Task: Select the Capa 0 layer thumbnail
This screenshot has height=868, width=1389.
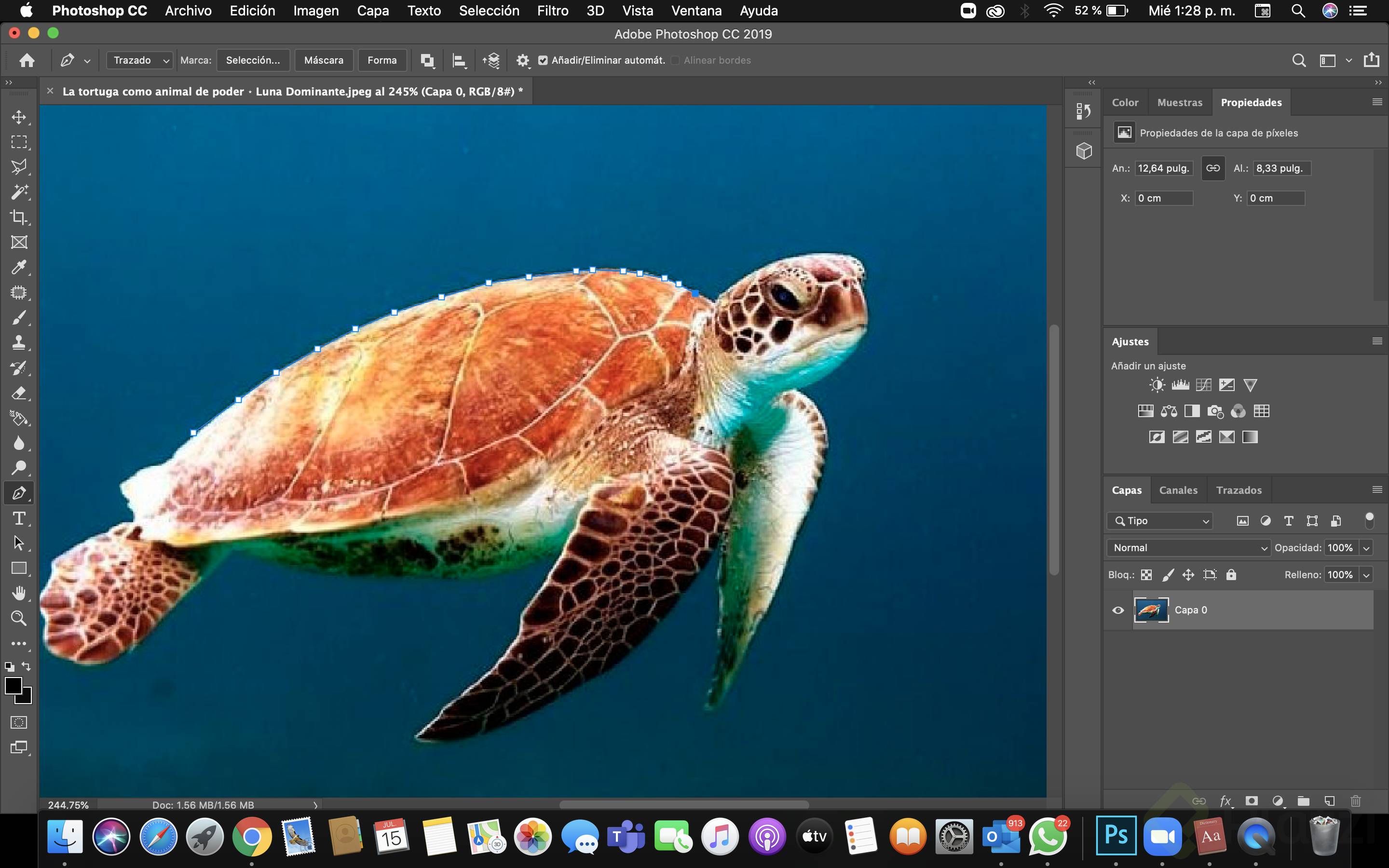Action: pyautogui.click(x=1151, y=610)
